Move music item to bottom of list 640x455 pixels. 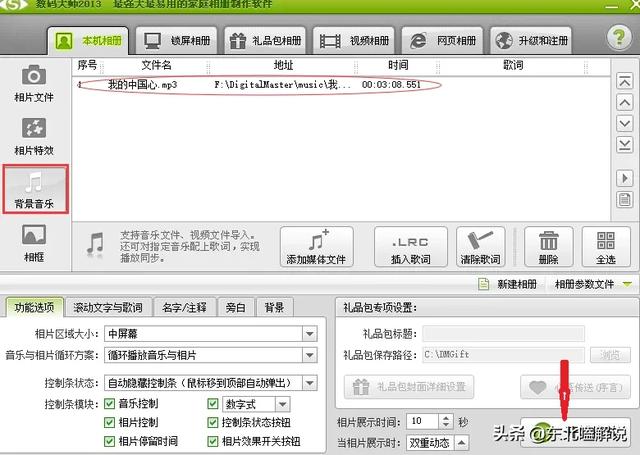624,144
